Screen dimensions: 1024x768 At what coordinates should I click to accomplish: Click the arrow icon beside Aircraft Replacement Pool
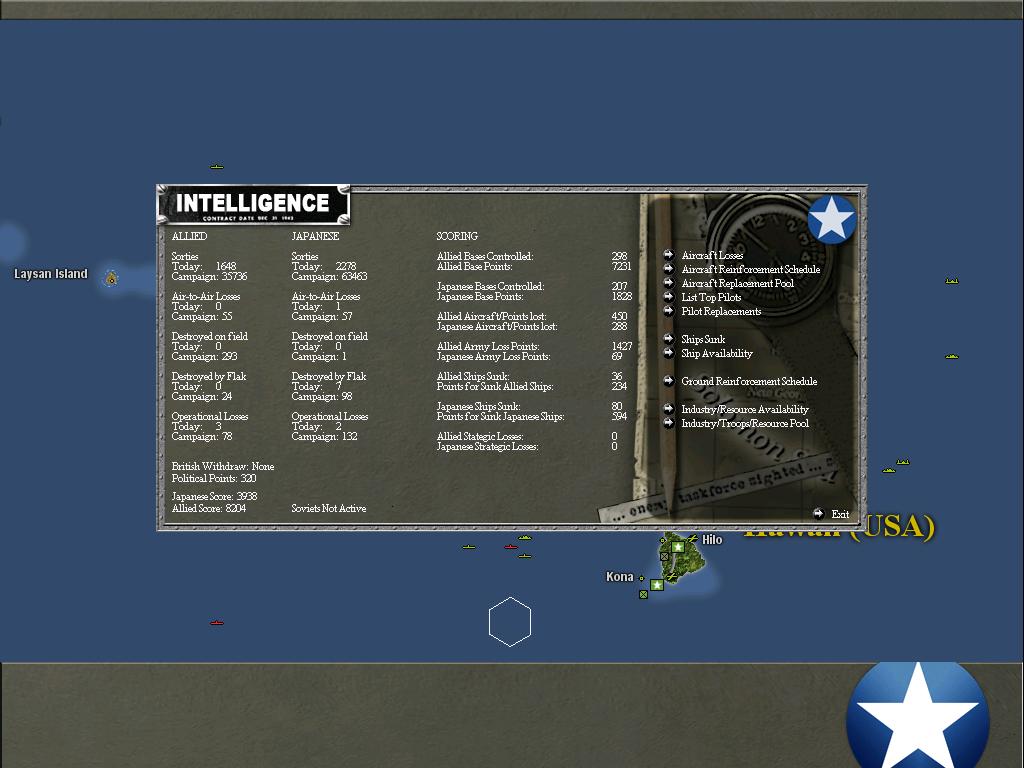(668, 283)
